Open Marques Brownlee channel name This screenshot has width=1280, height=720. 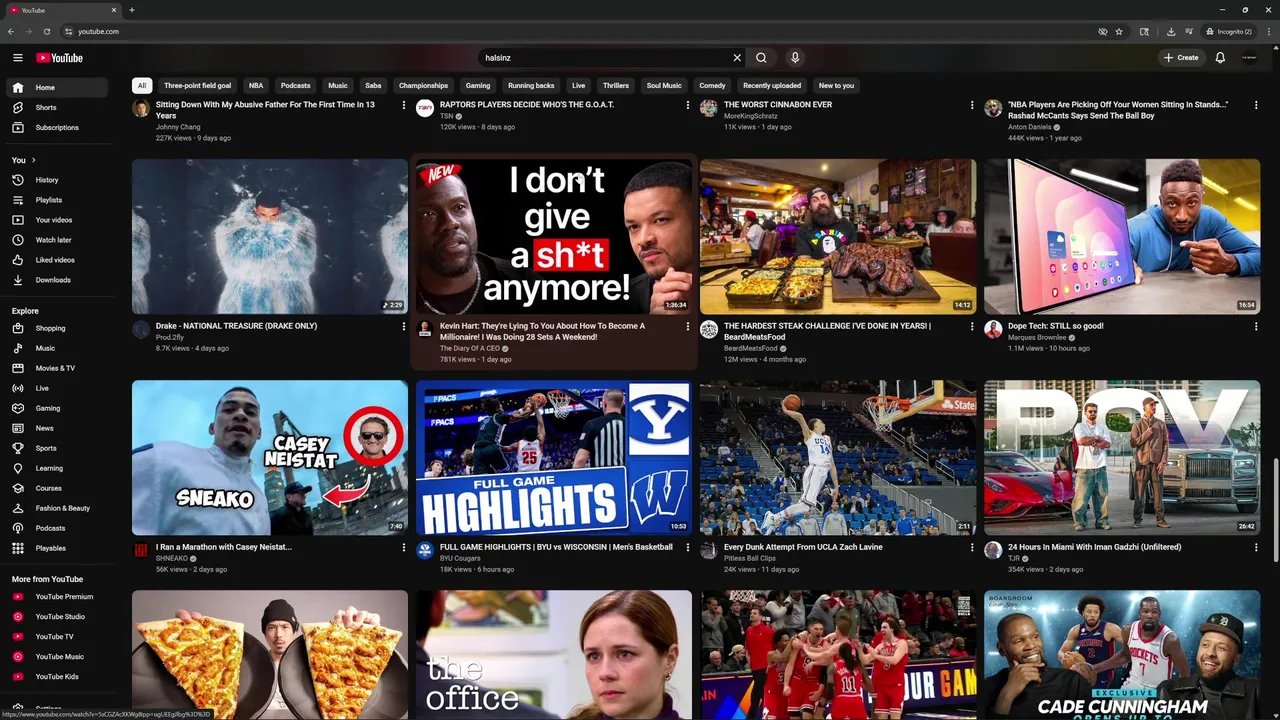1037,337
